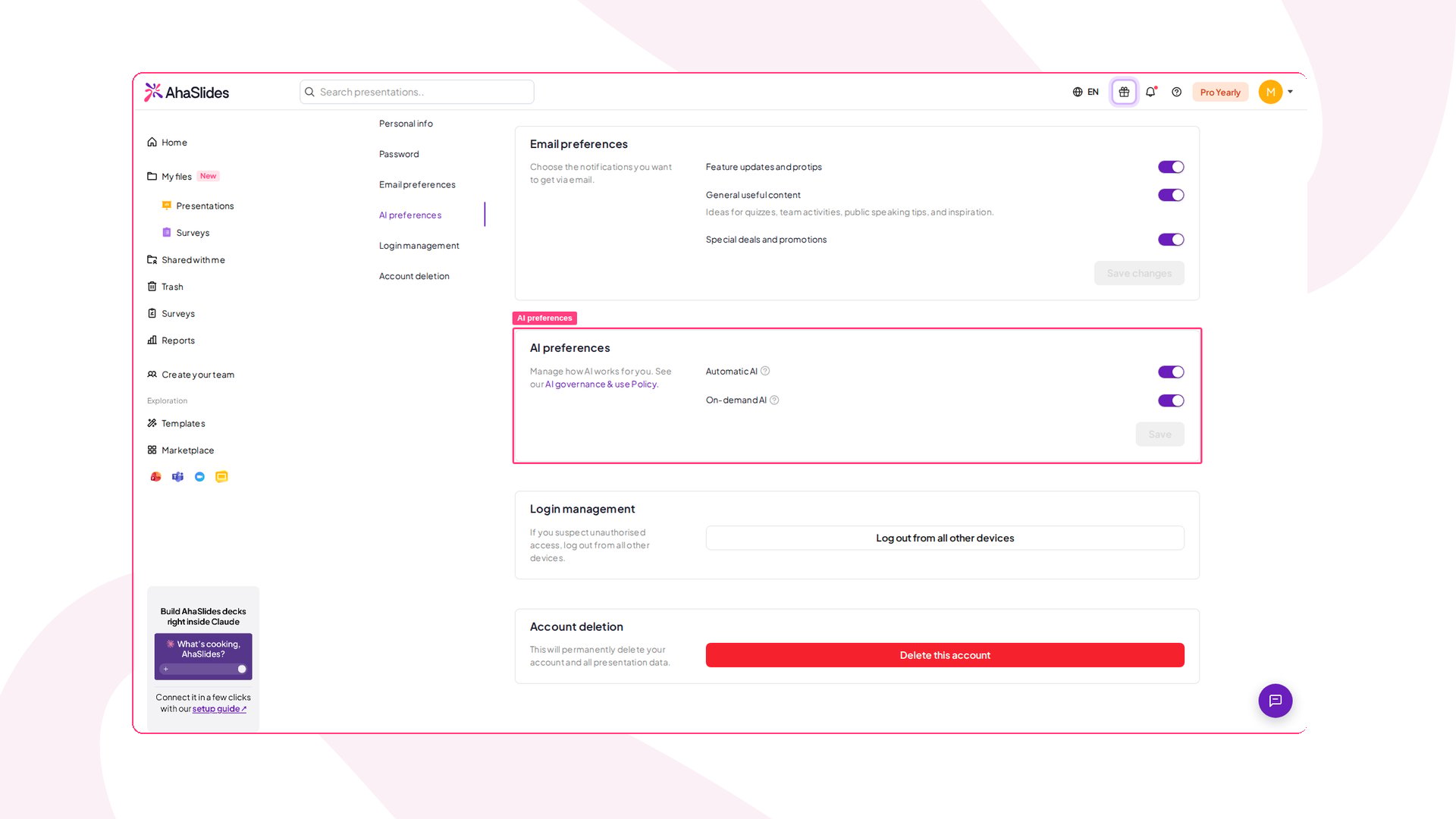
Task: Go to Home in the sidebar
Action: [167, 143]
